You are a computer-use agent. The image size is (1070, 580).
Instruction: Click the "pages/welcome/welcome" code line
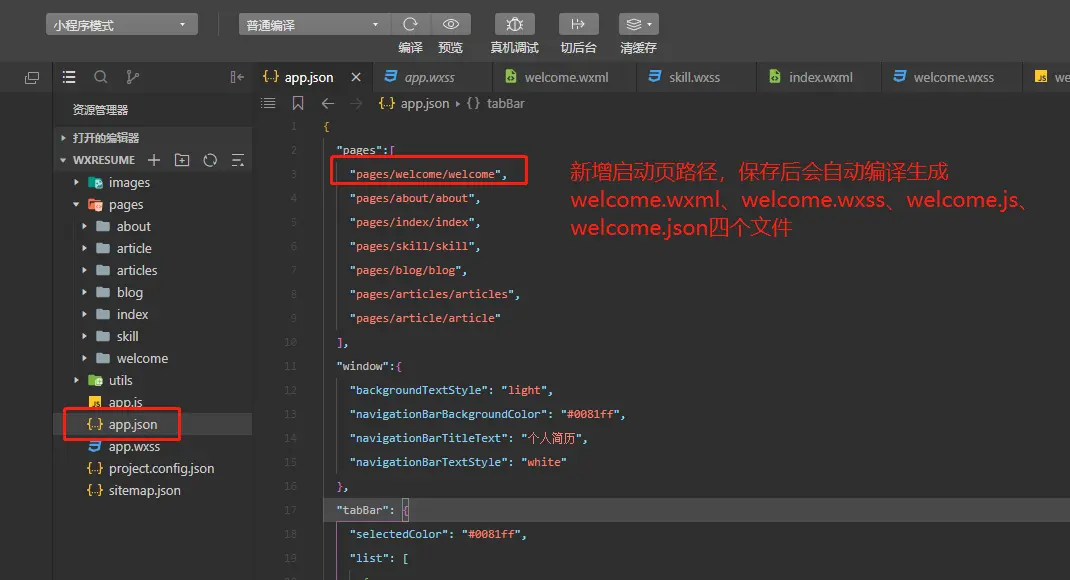[x=429, y=174]
